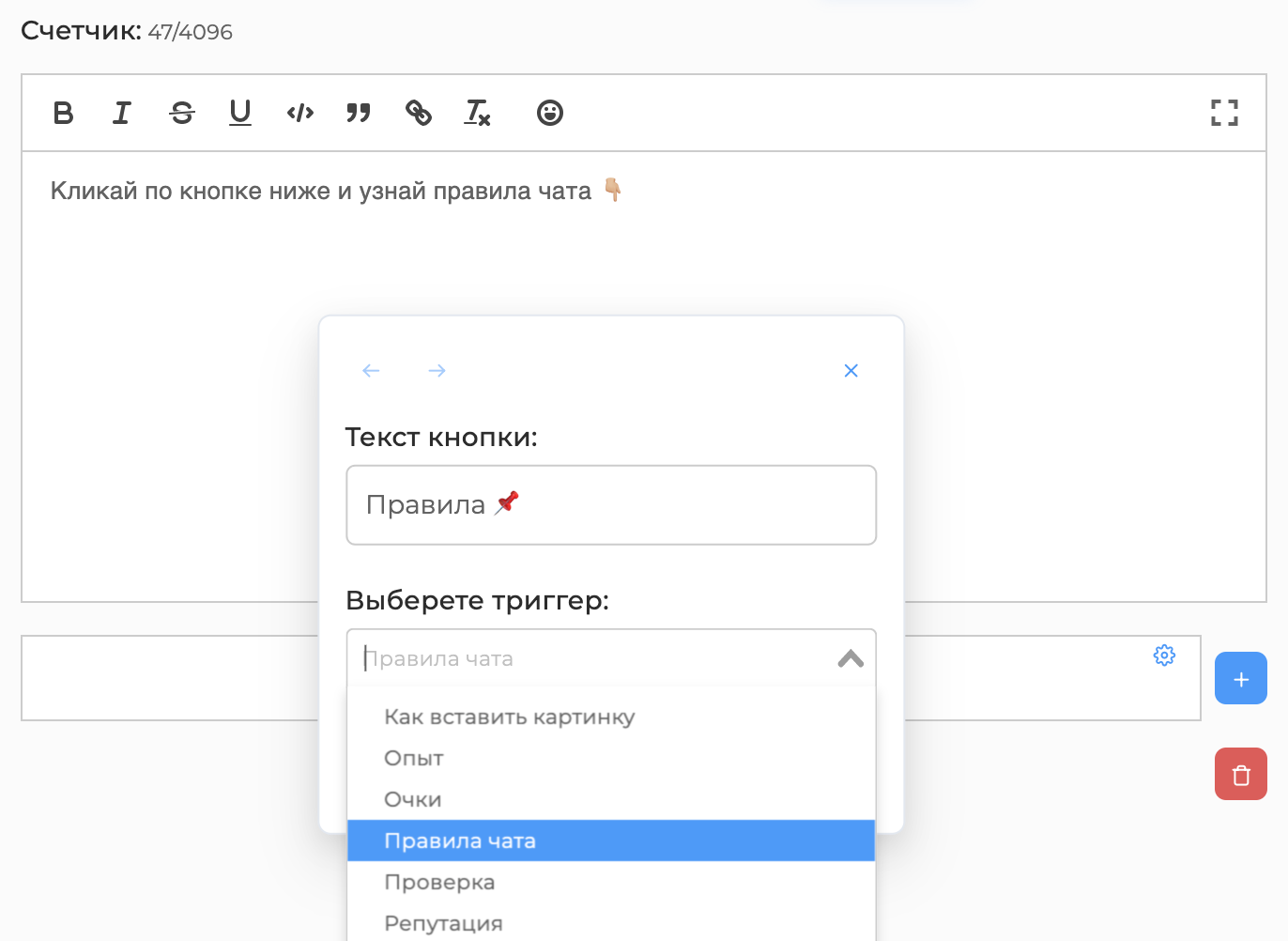The width and height of the screenshot is (1288, 941).
Task: Apply strikethrough formatting
Action: tap(182, 113)
